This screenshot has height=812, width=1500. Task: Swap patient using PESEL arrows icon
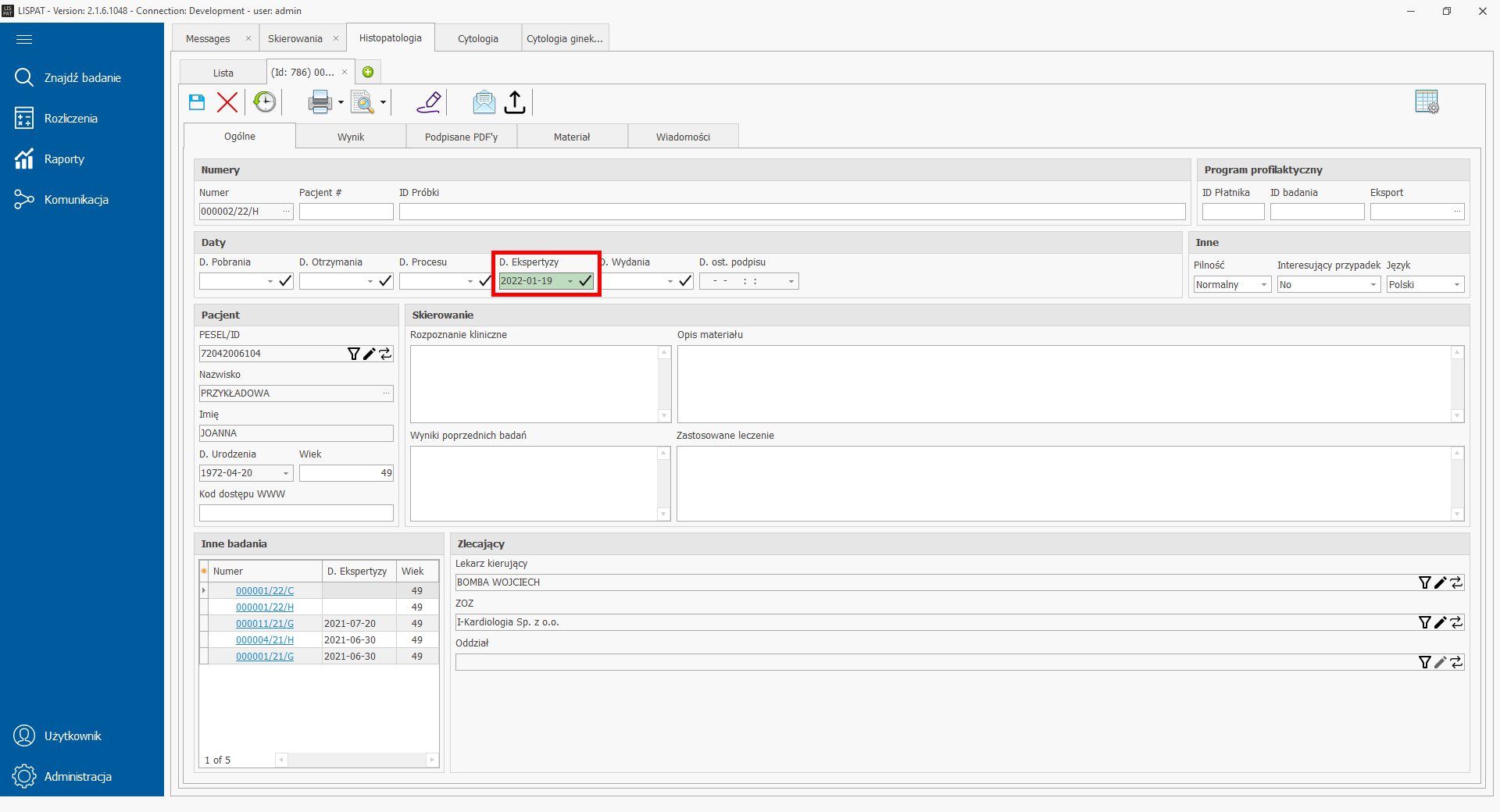tap(385, 354)
